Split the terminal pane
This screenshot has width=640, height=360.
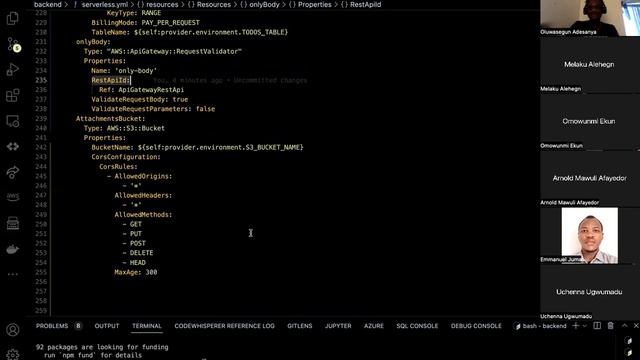pyautogui.click(x=597, y=326)
